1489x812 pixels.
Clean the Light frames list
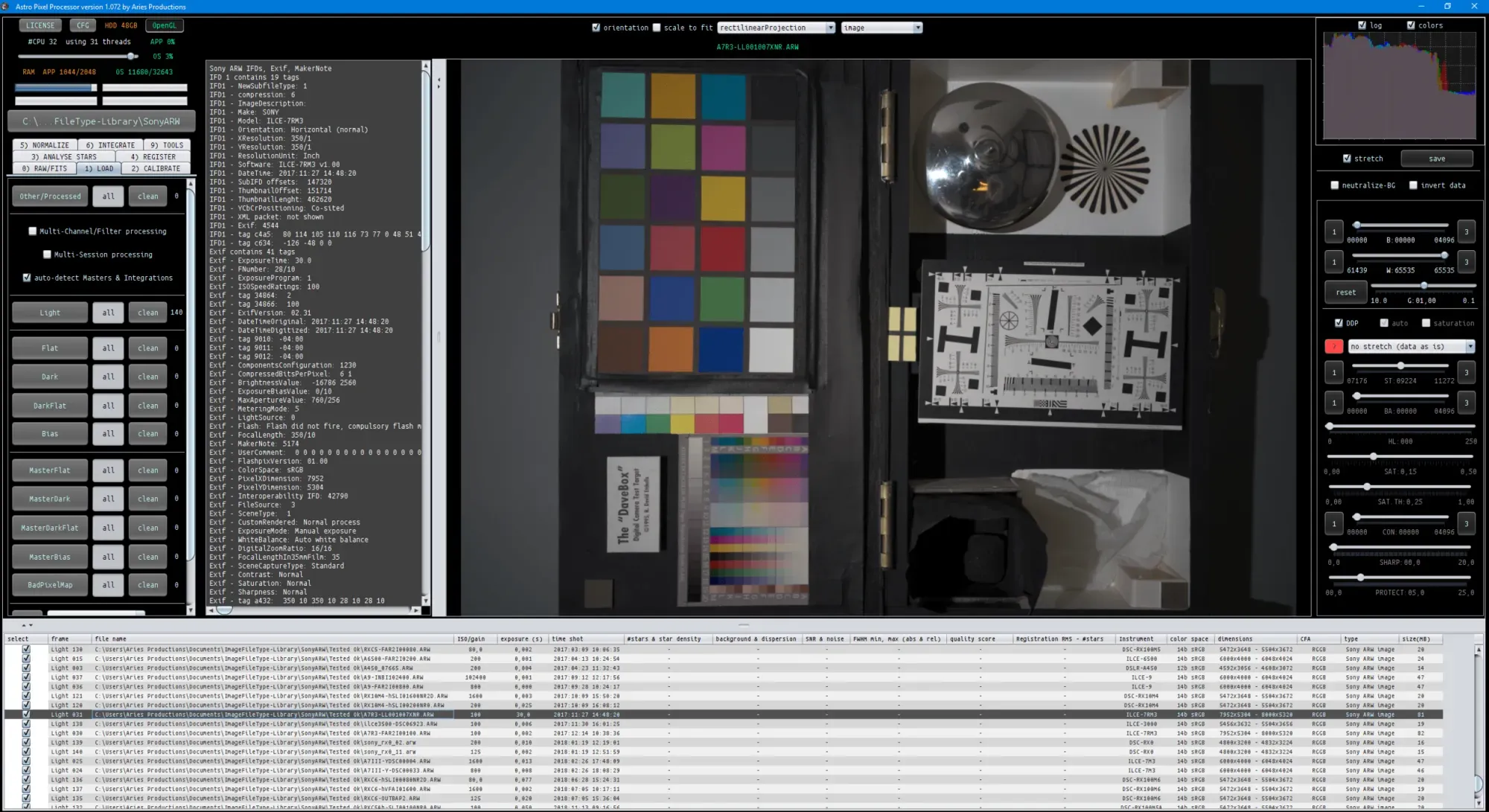(x=147, y=312)
